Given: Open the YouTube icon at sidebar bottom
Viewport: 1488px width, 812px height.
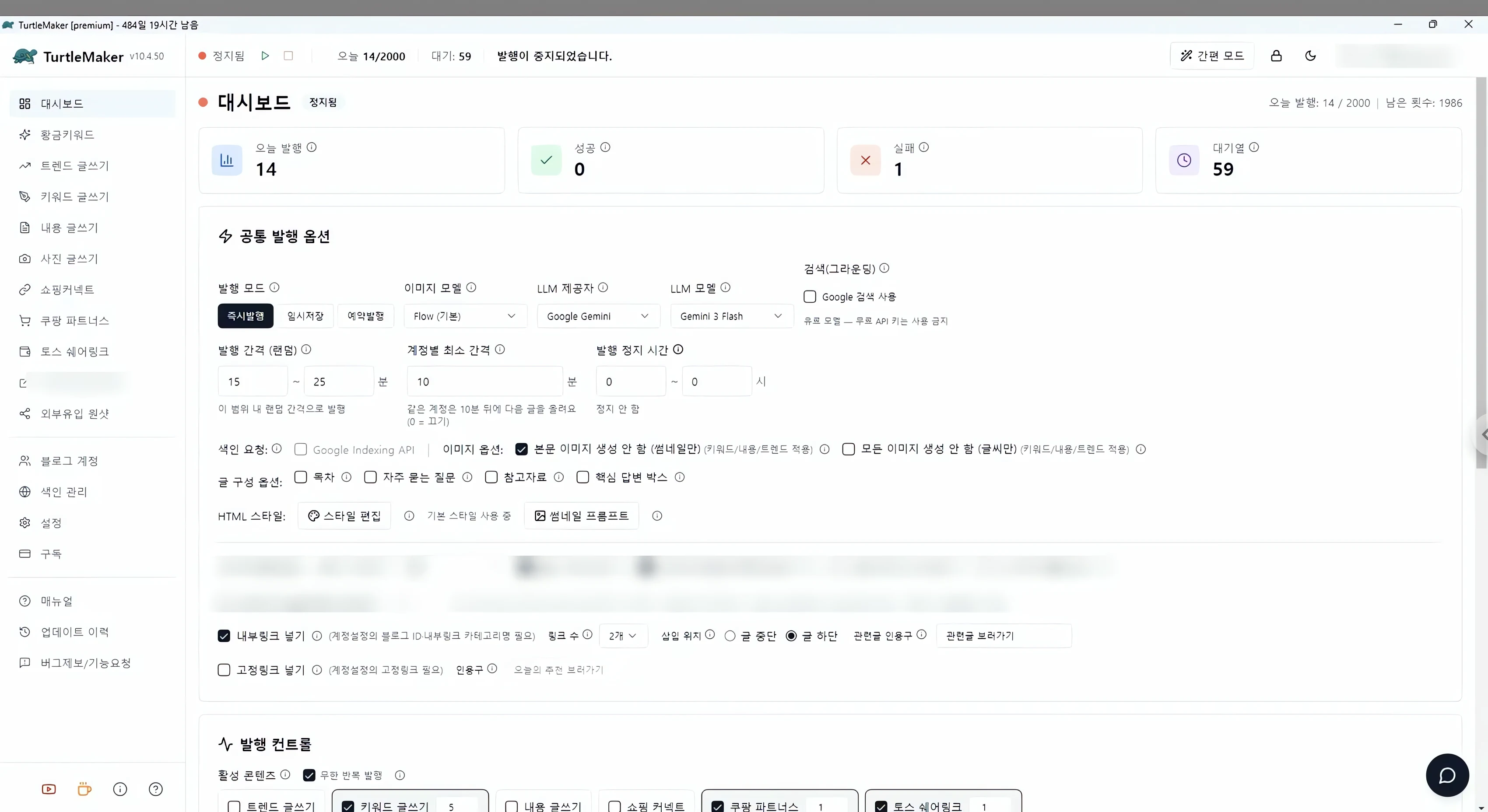Looking at the screenshot, I should [x=49, y=789].
